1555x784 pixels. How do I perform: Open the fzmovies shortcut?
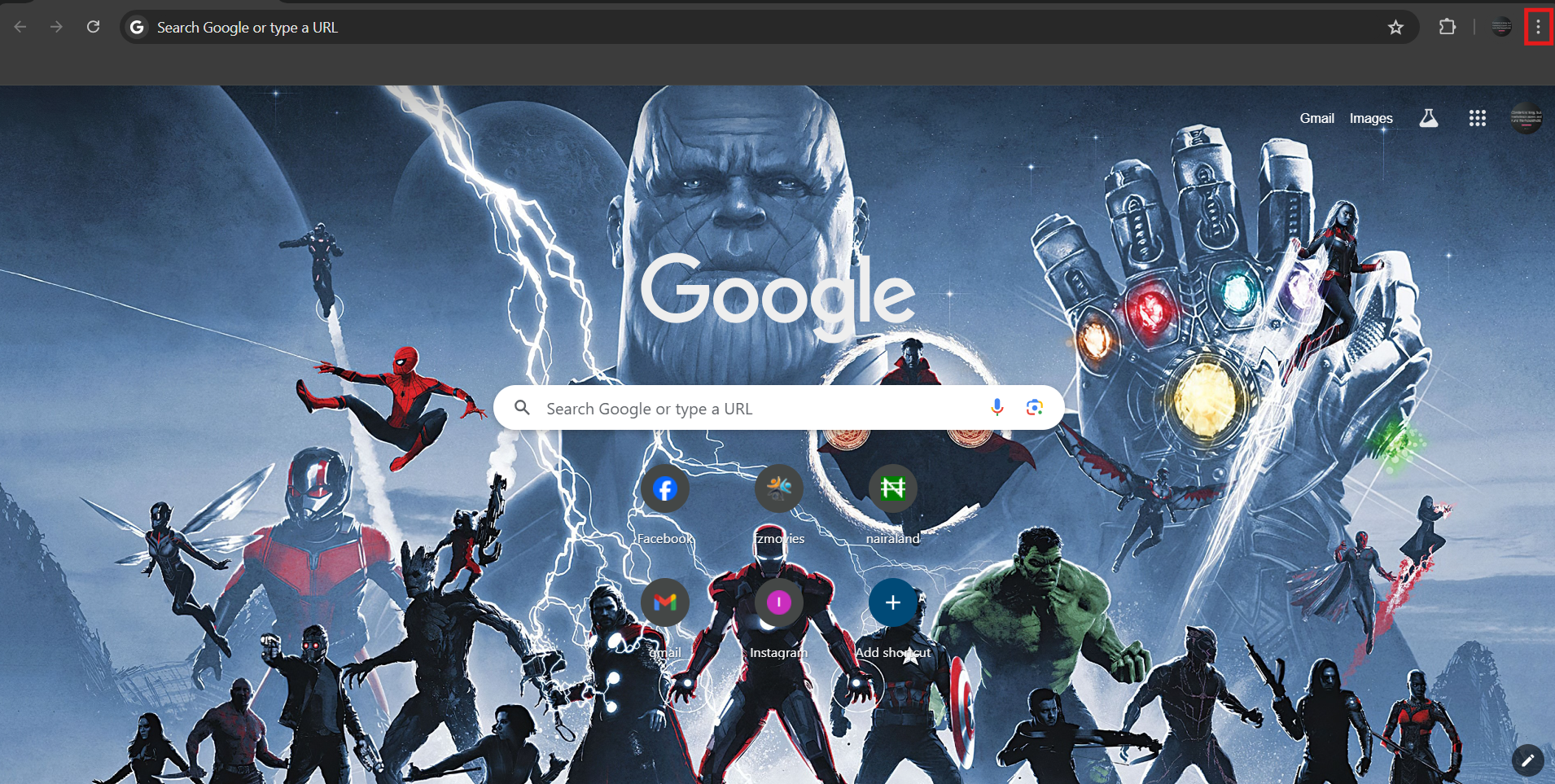[x=779, y=505]
